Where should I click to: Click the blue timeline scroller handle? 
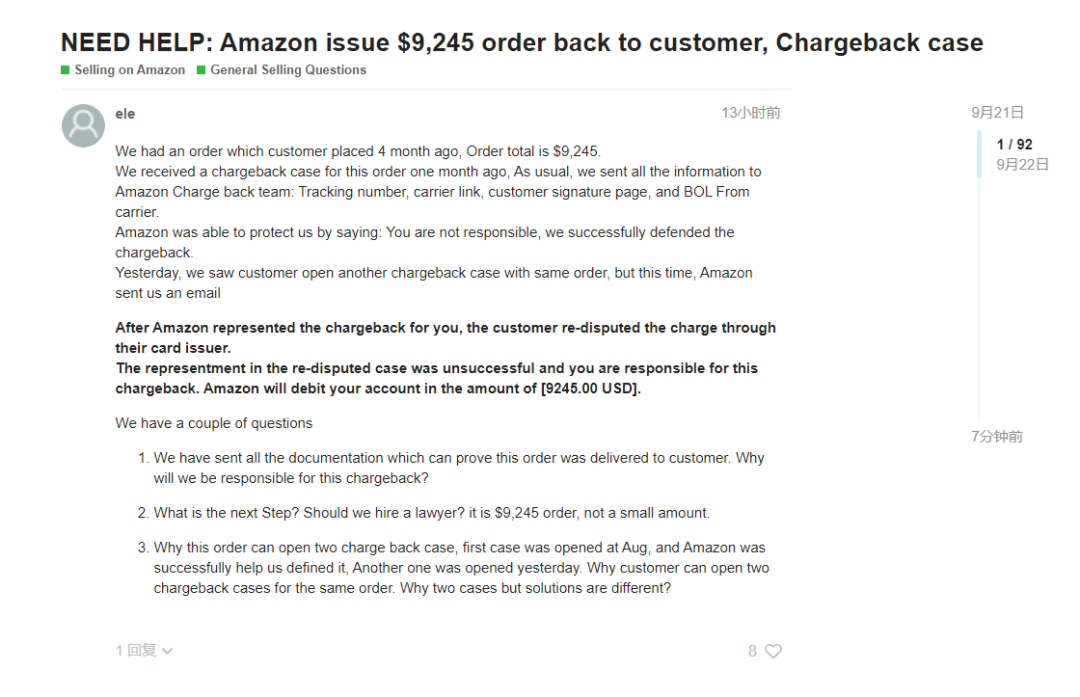click(x=979, y=154)
